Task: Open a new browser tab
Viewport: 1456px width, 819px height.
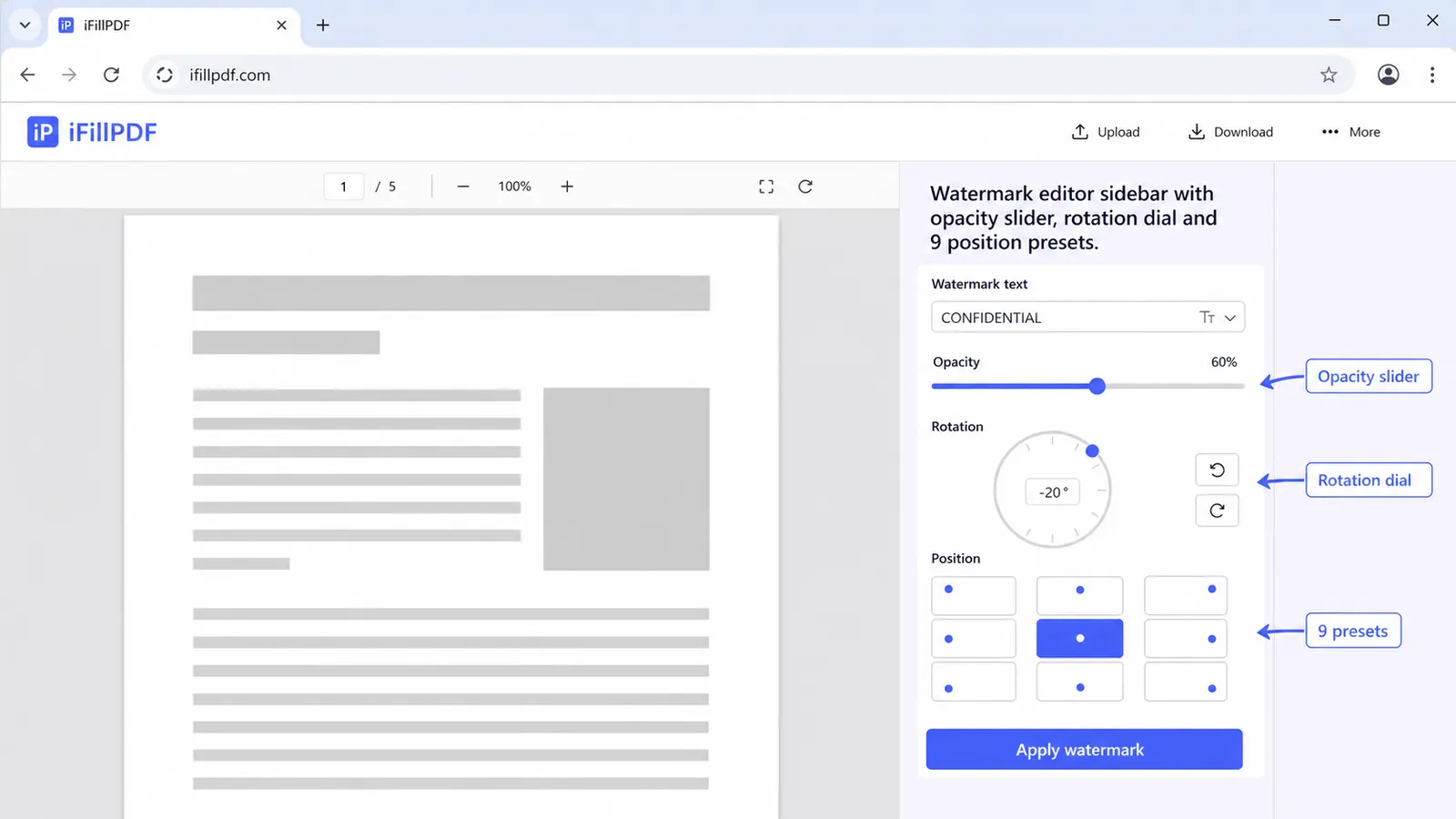Action: click(323, 25)
